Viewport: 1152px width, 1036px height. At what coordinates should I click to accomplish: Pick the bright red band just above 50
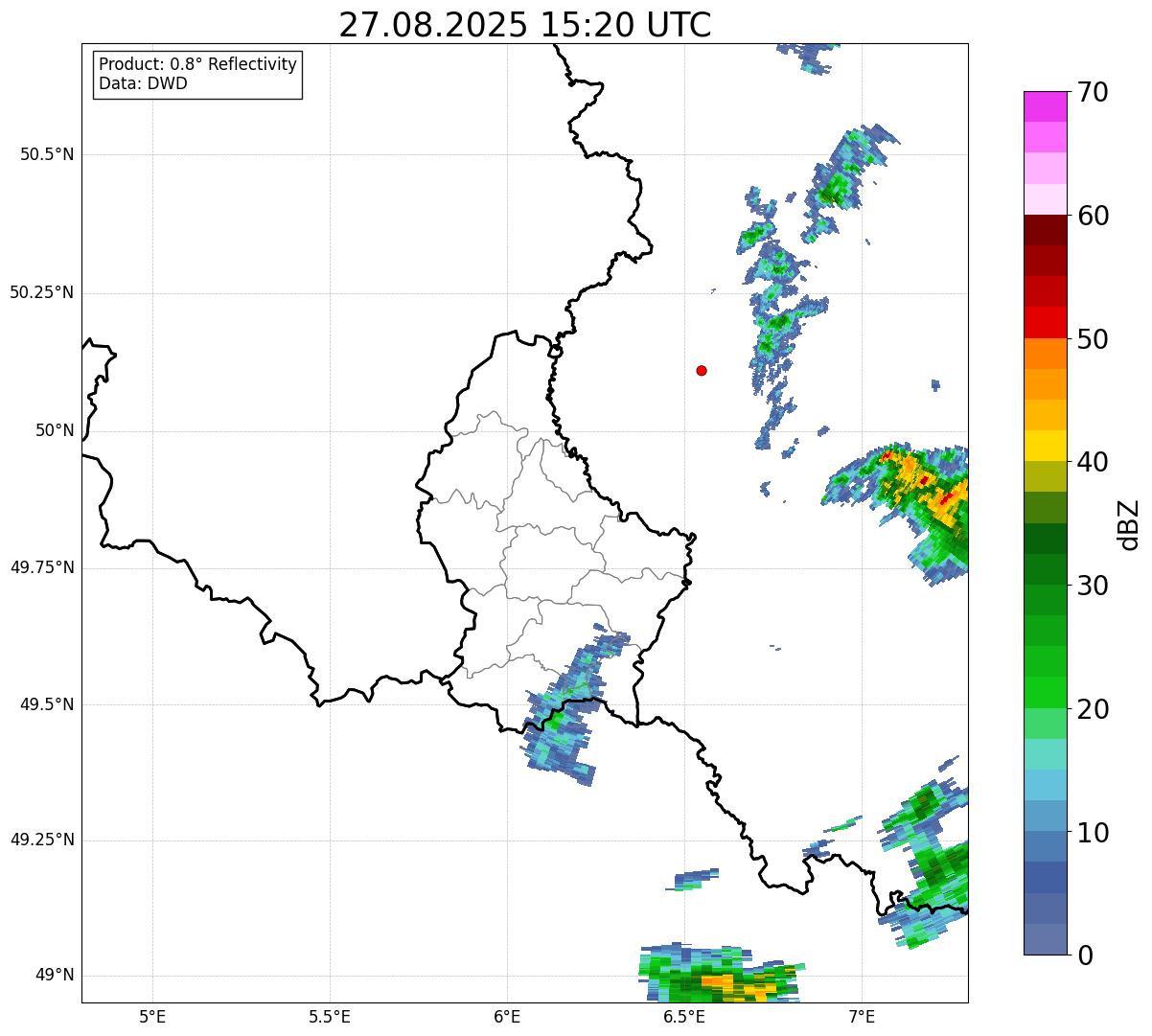[x=1045, y=323]
